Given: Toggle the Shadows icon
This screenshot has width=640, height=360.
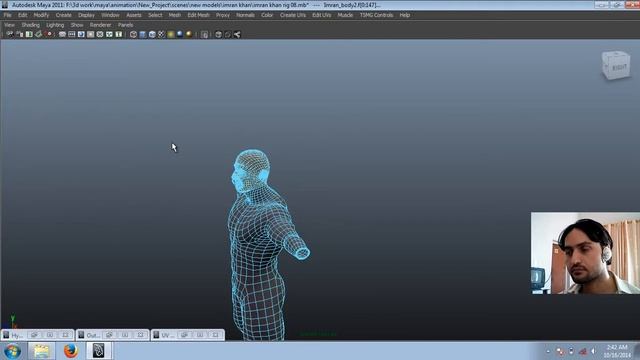Looking at the screenshot, I should [x=180, y=34].
